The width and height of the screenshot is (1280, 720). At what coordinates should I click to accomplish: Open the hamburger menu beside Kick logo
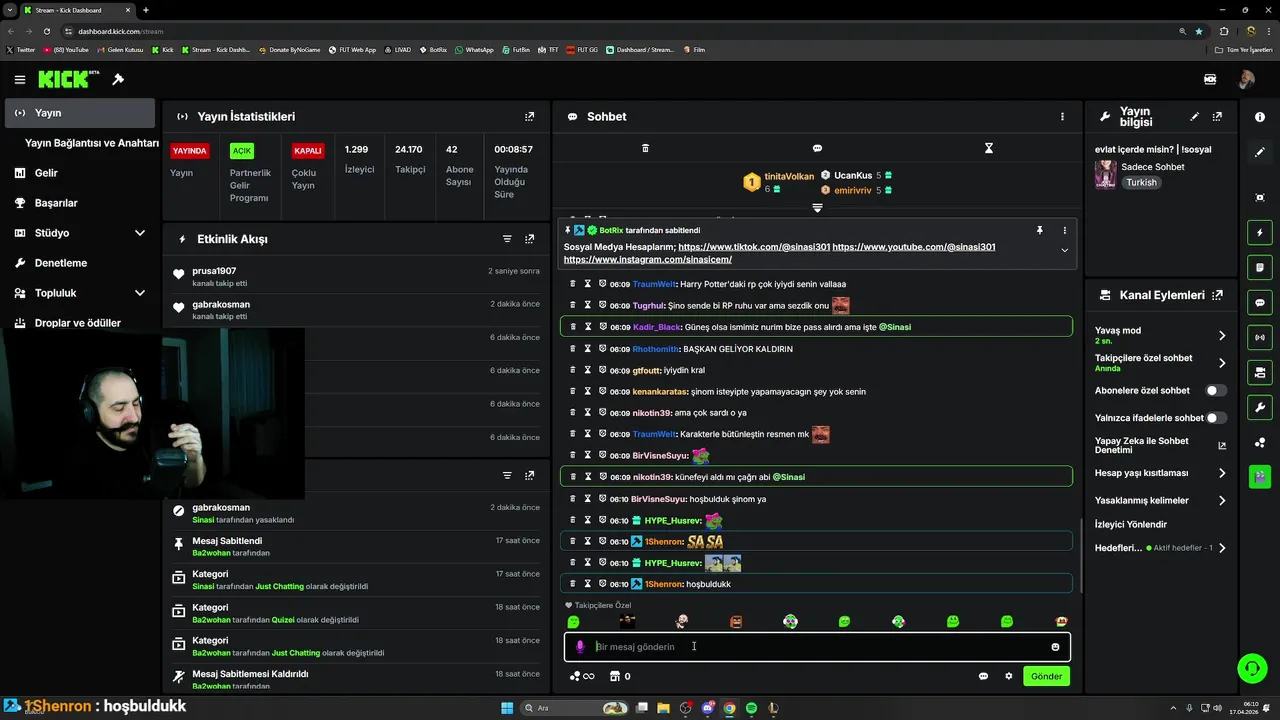pyautogui.click(x=20, y=79)
